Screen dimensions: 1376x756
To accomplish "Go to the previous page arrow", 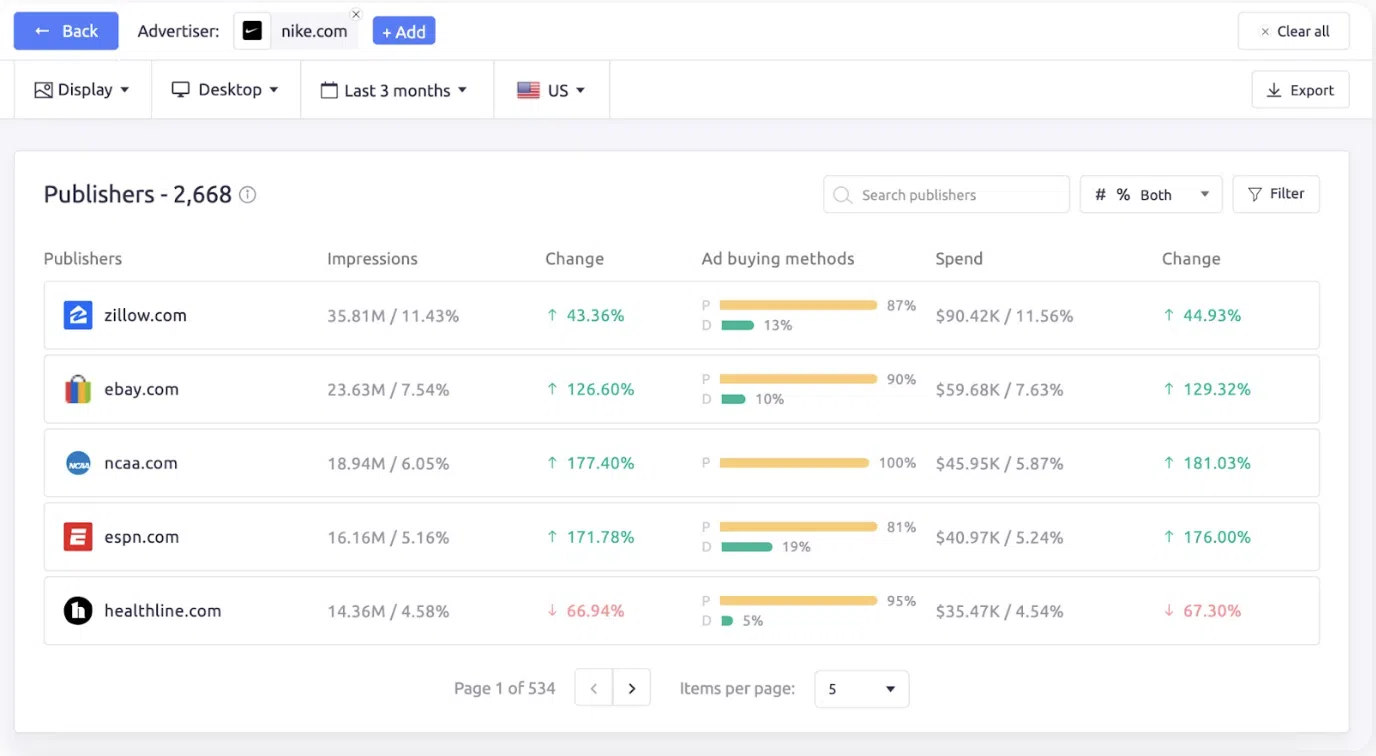I will tap(594, 688).
